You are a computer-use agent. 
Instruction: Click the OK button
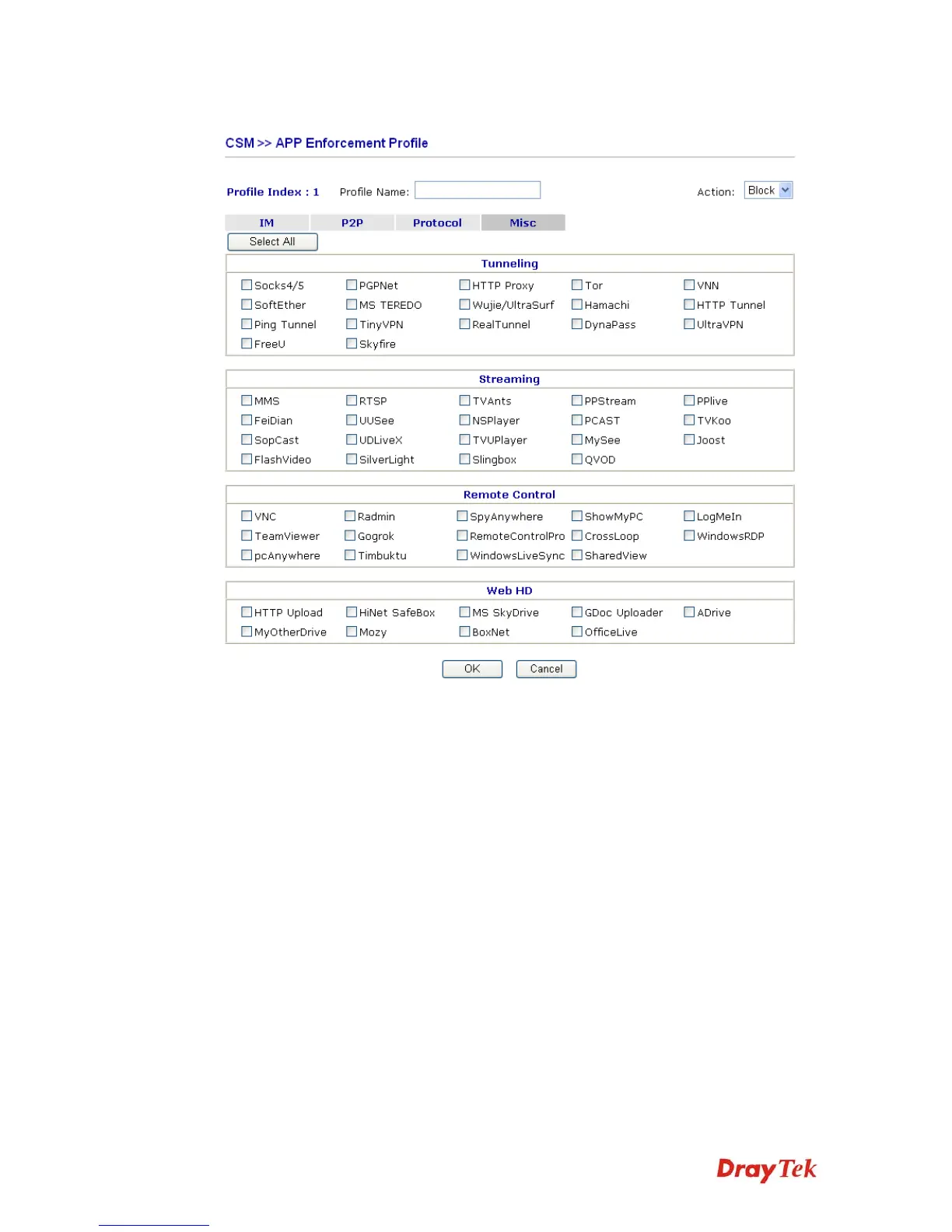(472, 669)
